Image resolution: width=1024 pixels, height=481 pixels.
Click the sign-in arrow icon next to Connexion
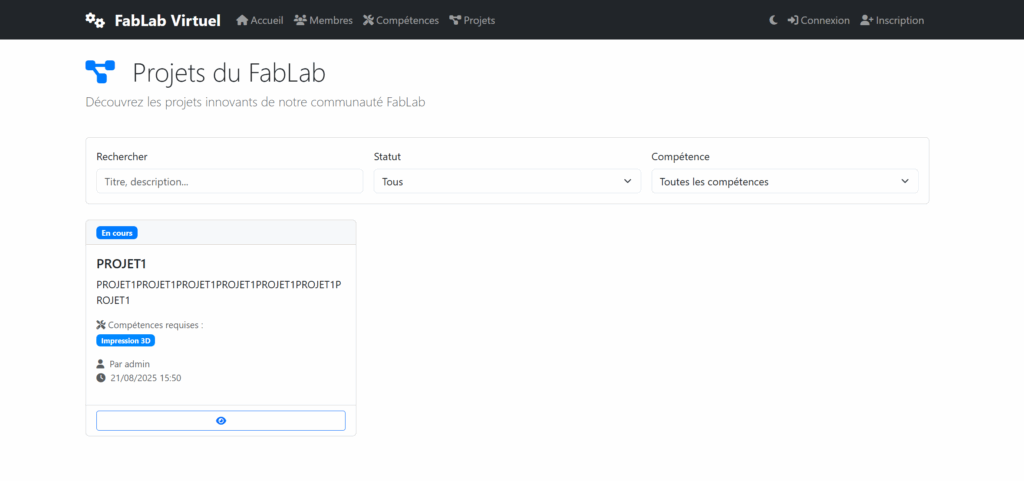coord(793,20)
